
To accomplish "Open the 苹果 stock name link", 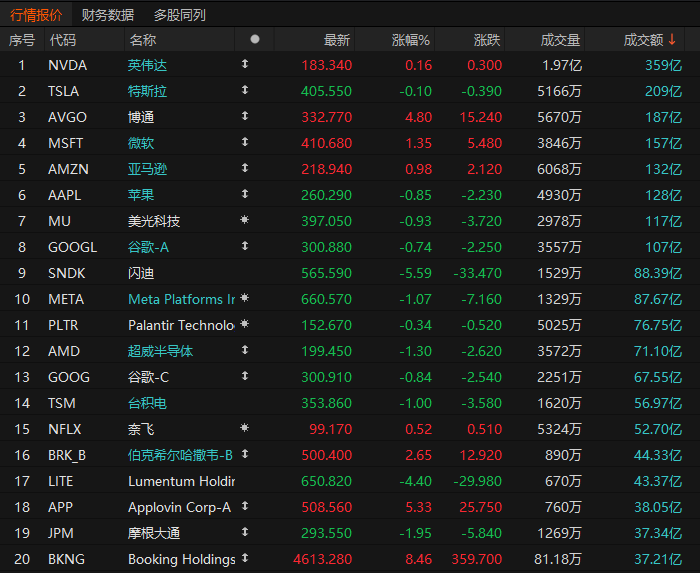I will (x=141, y=195).
